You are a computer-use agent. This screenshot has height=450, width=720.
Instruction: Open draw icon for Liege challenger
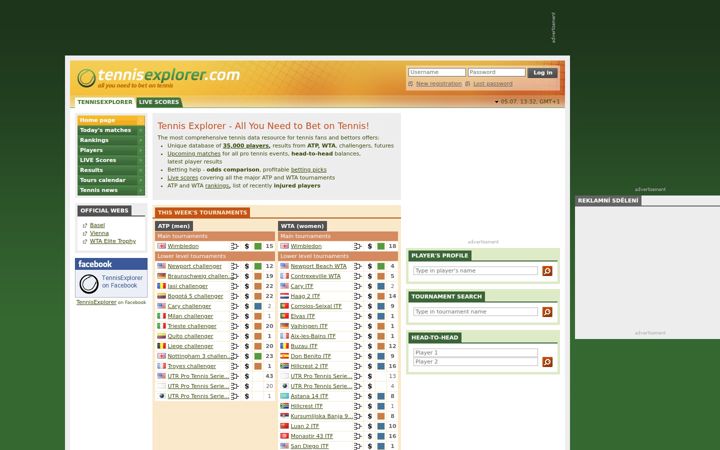point(235,346)
